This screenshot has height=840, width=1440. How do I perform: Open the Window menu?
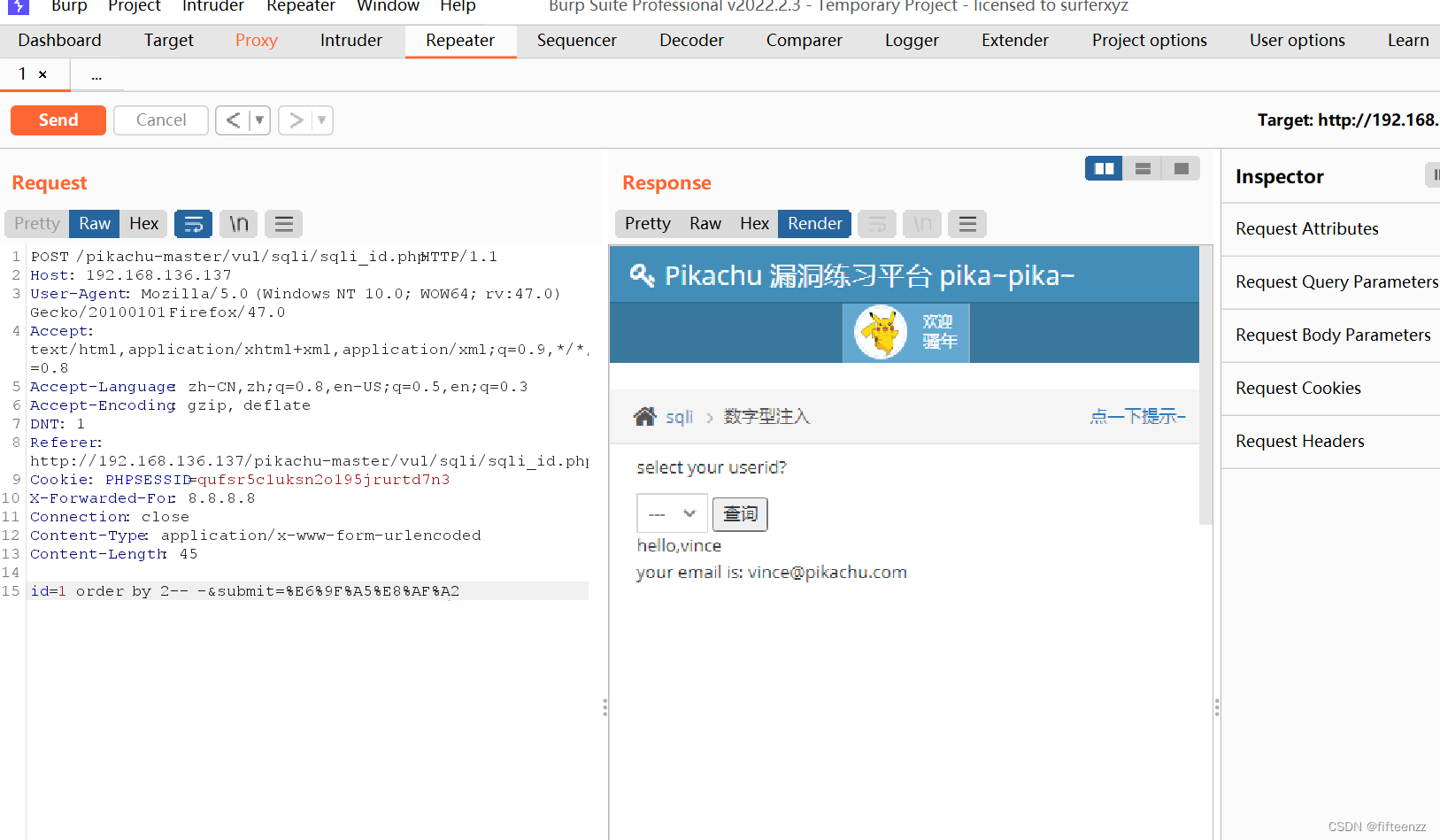point(388,6)
